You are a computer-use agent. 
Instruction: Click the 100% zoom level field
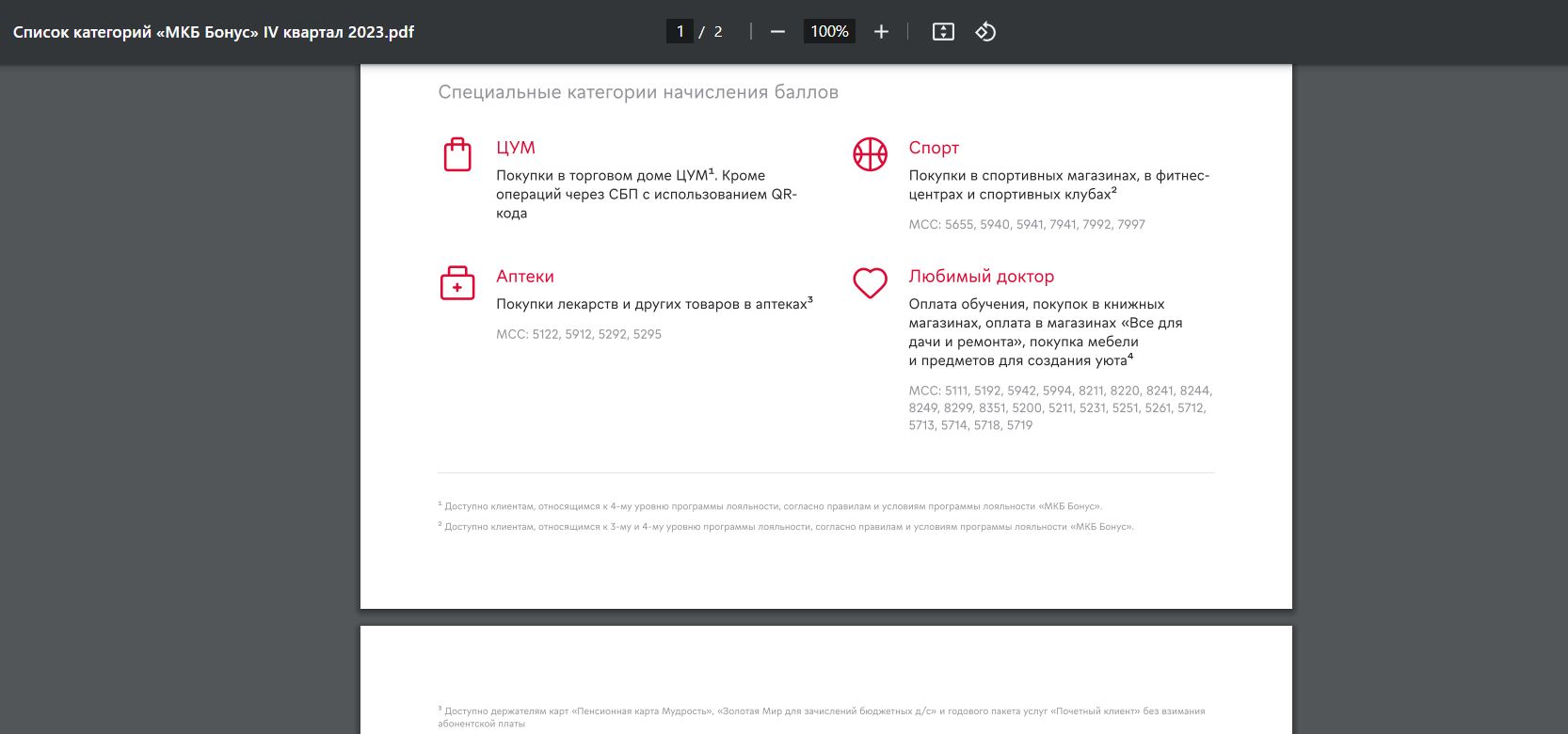click(829, 31)
